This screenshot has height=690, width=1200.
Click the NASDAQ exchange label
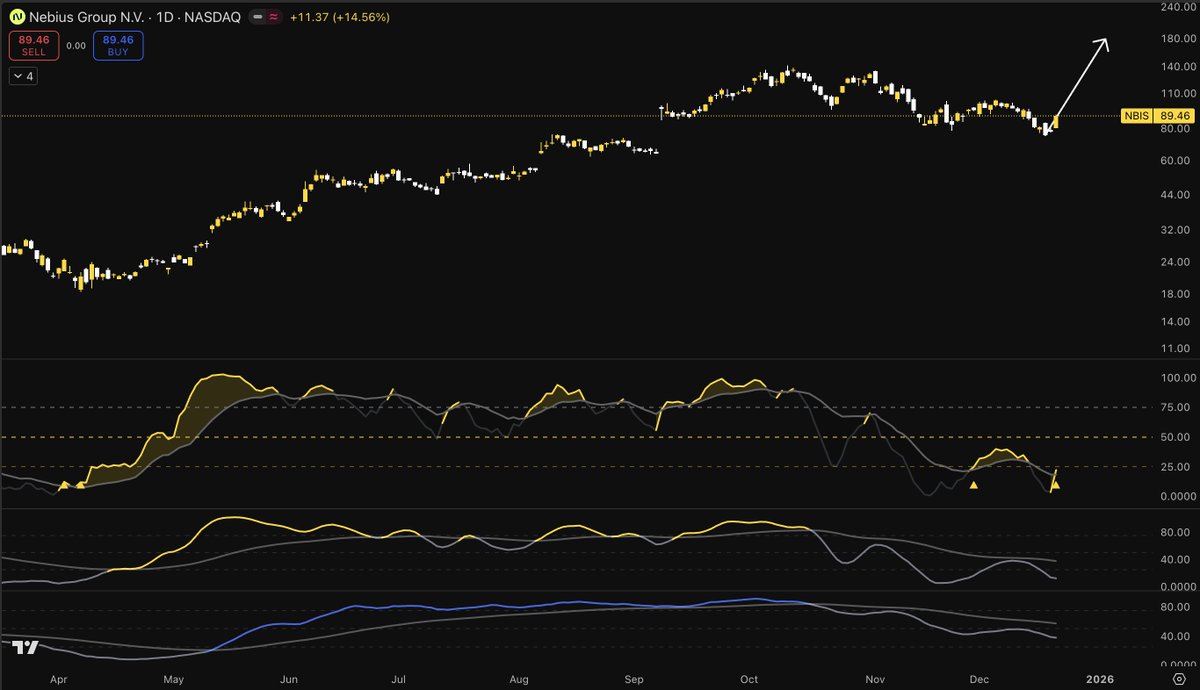tap(215, 18)
